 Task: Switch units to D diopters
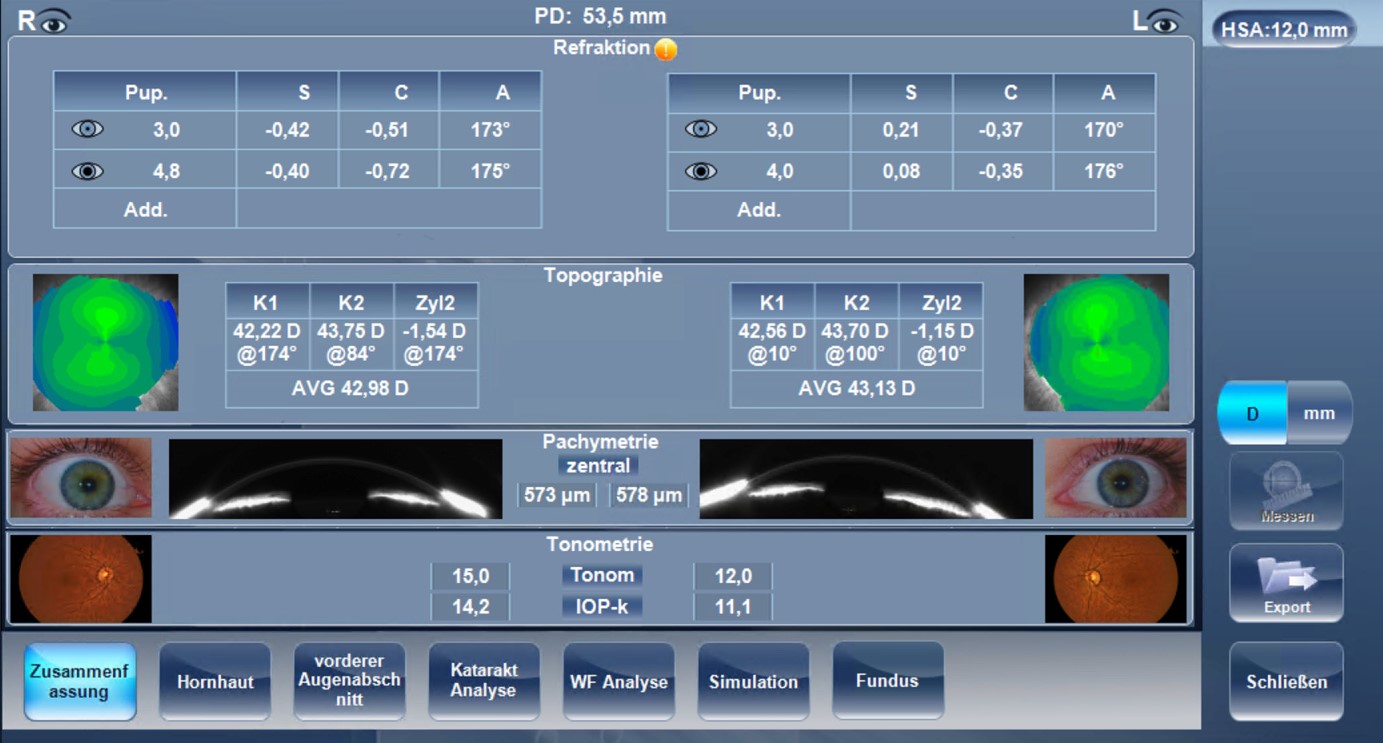[x=1252, y=413]
